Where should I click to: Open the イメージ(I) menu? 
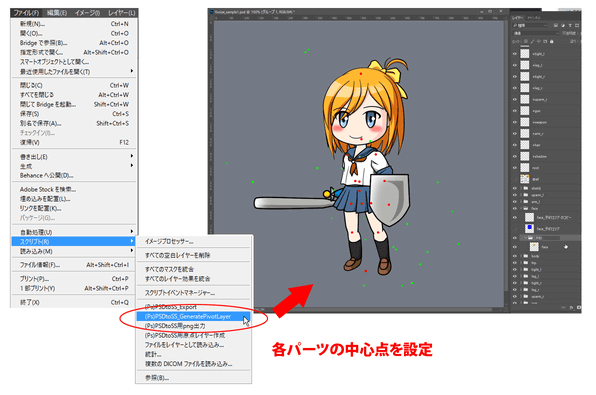click(x=87, y=13)
